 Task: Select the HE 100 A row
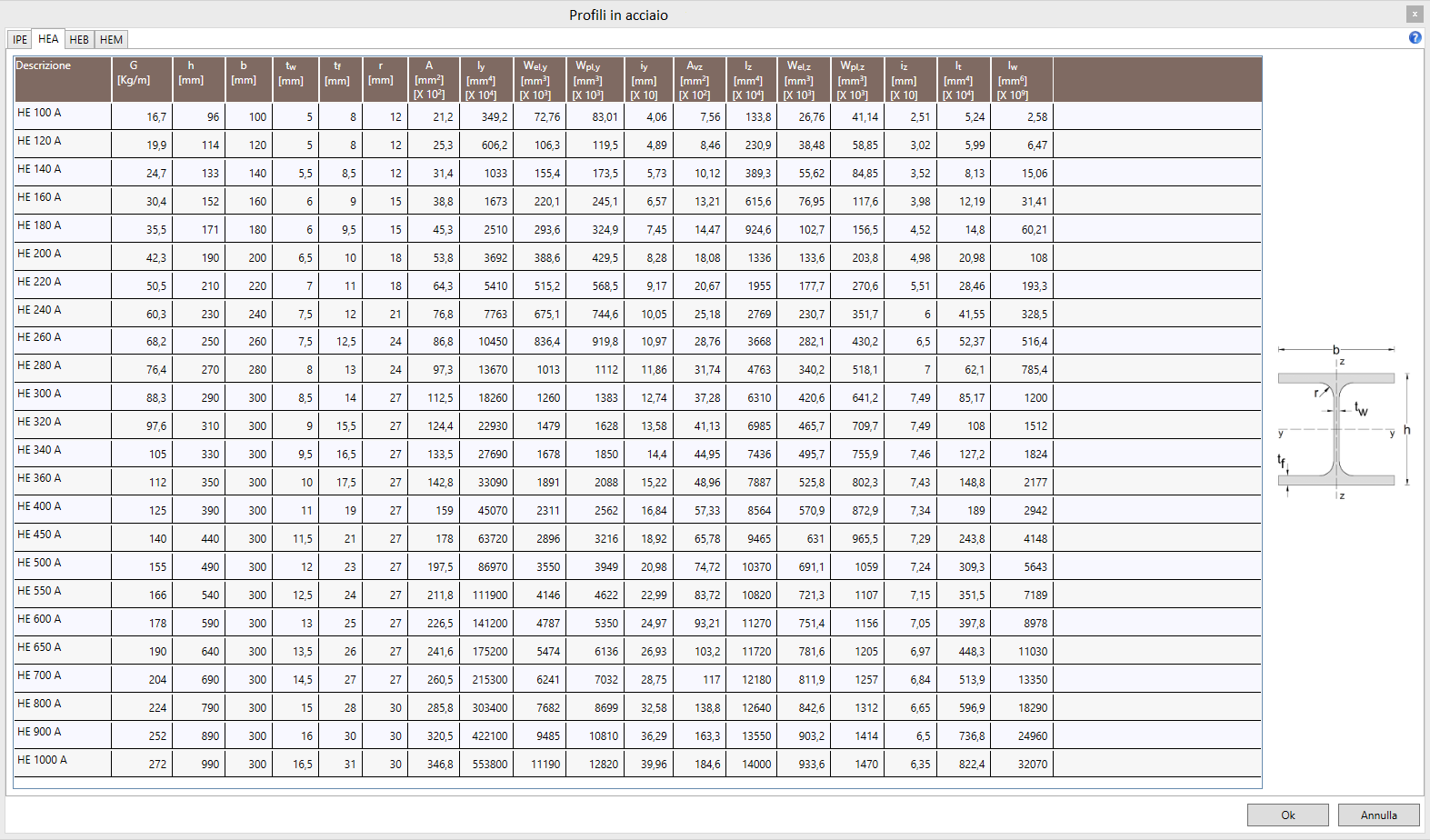point(638,116)
